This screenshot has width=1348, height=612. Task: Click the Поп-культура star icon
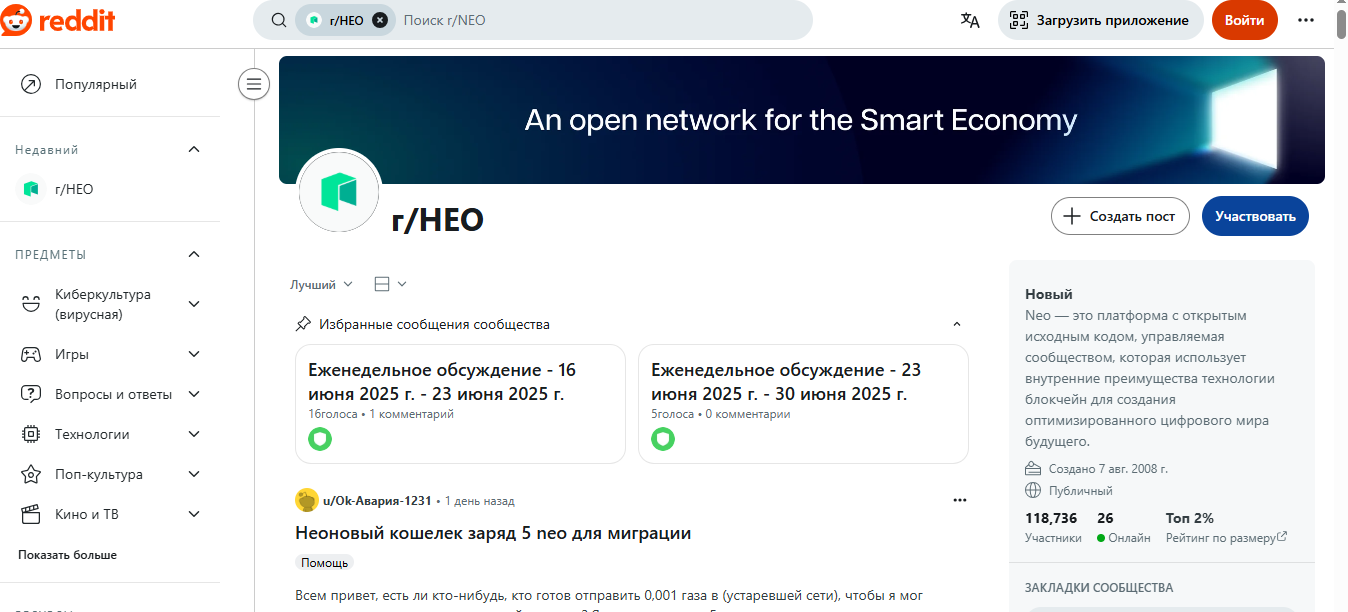point(31,474)
